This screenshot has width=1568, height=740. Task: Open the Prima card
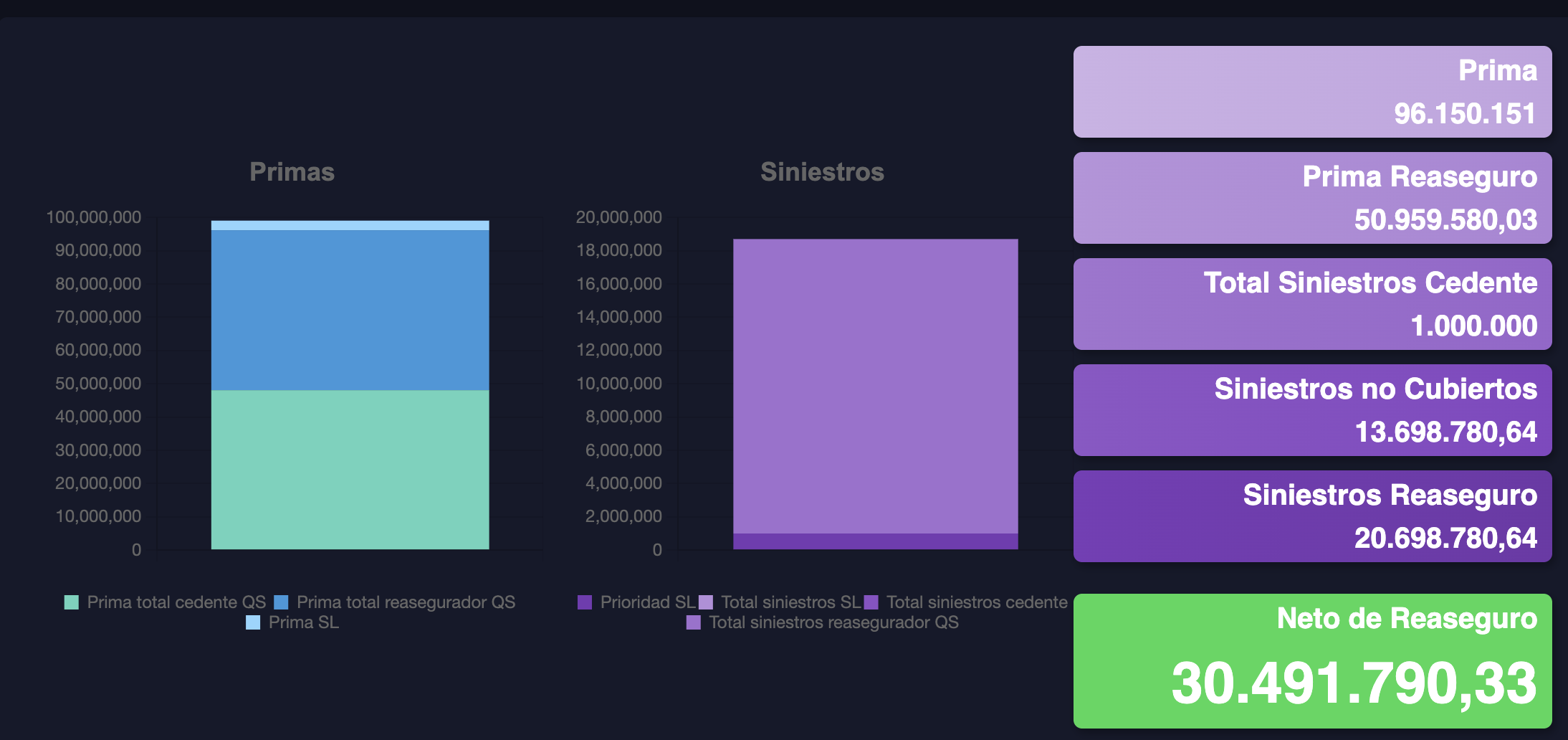pos(1313,92)
